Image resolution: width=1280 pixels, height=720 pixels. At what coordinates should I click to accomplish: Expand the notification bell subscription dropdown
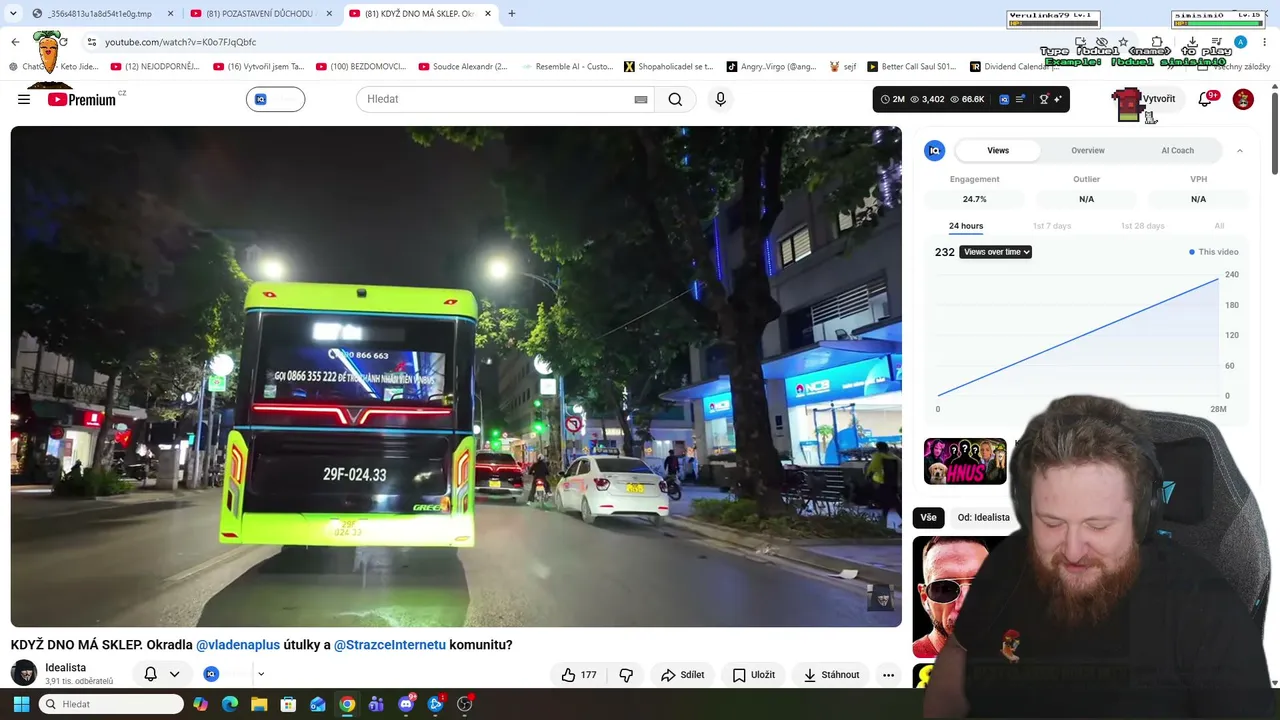tap(174, 674)
